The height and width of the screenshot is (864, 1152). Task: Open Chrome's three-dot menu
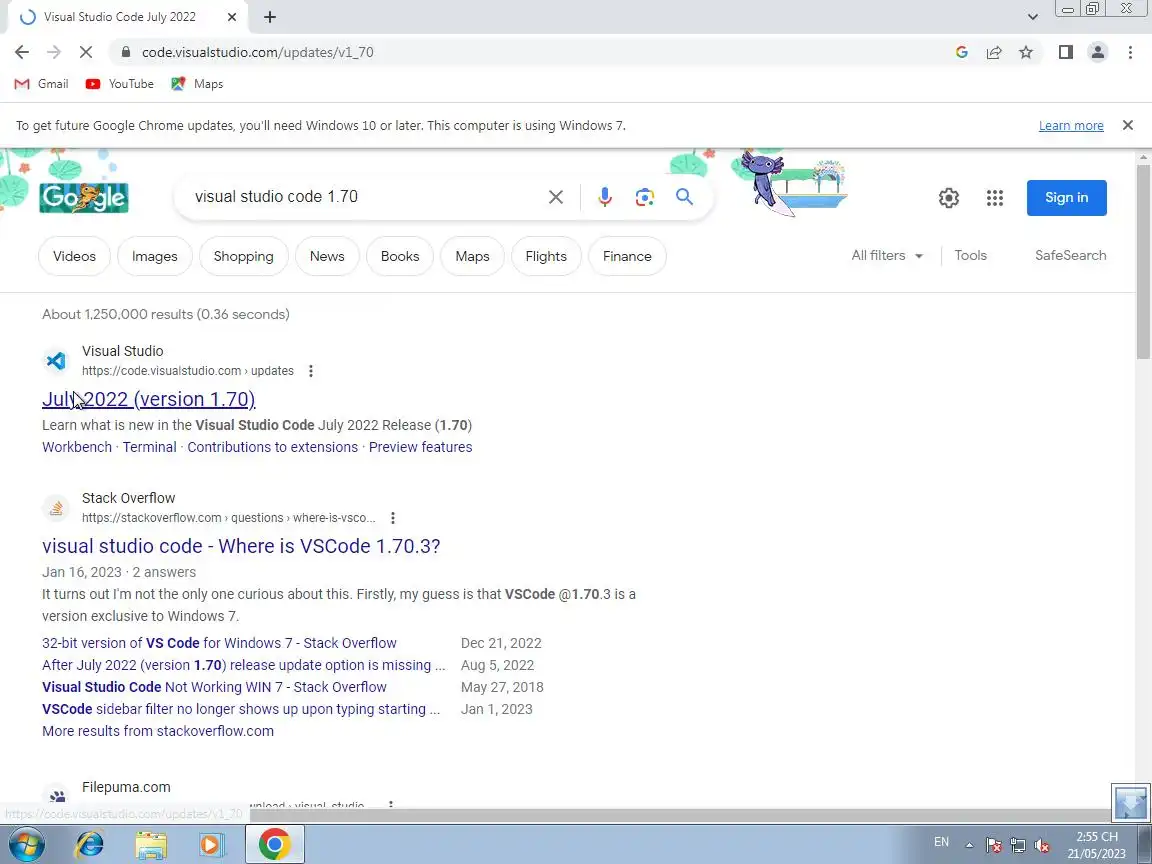point(1130,52)
